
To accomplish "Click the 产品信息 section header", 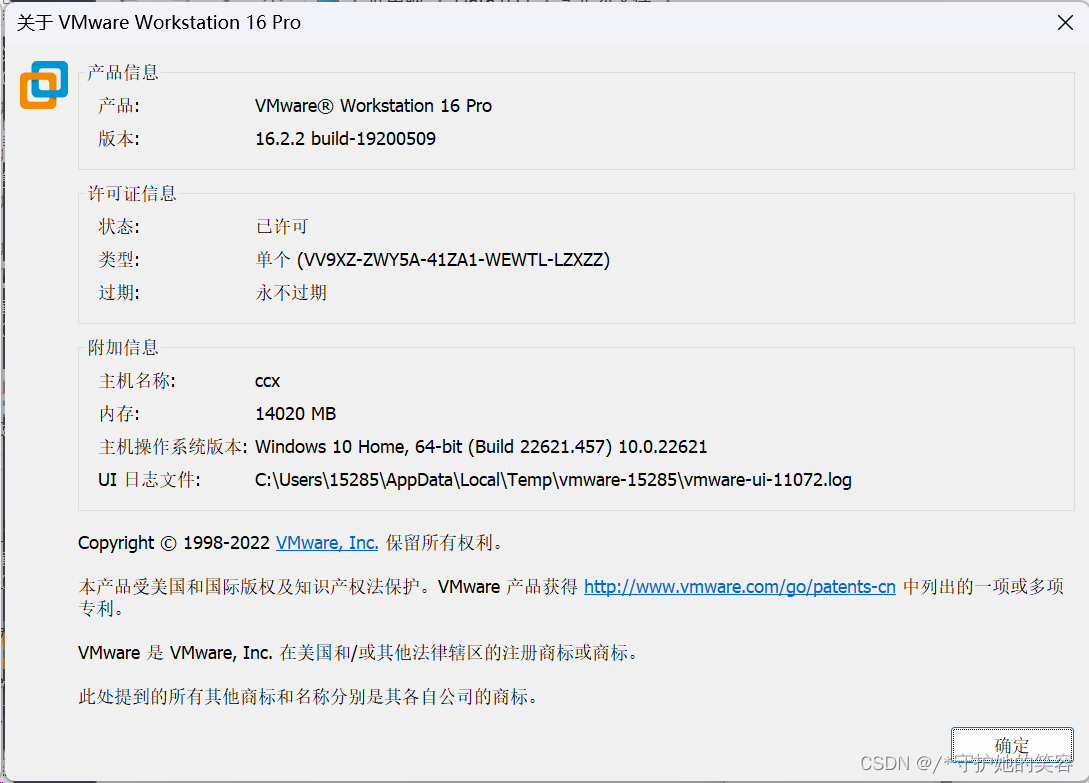I will click(x=123, y=72).
